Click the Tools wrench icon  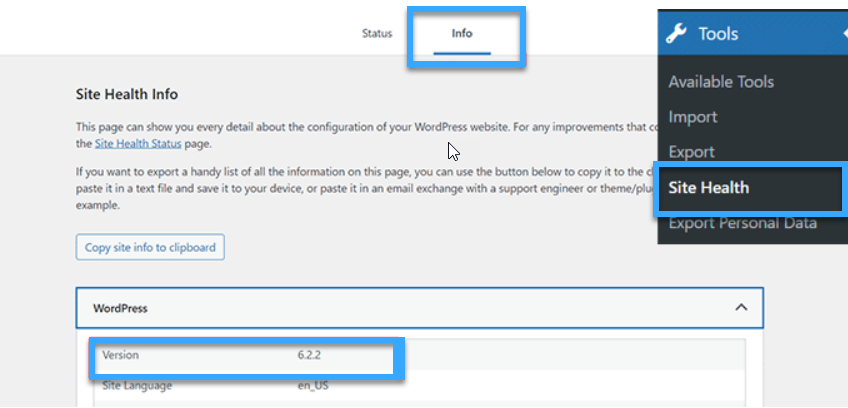(x=676, y=34)
